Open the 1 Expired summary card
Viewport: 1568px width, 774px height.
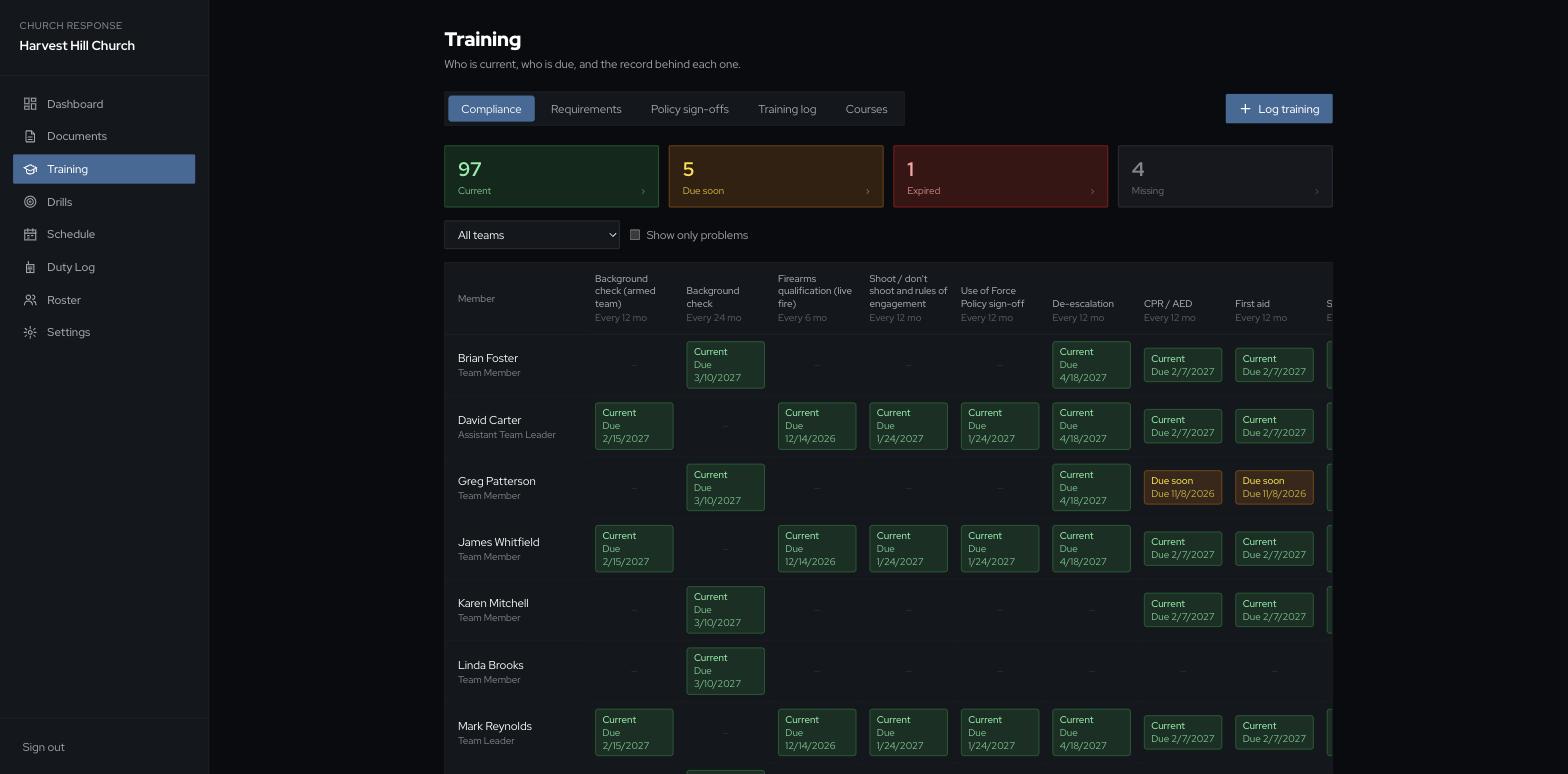pyautogui.click(x=1000, y=176)
